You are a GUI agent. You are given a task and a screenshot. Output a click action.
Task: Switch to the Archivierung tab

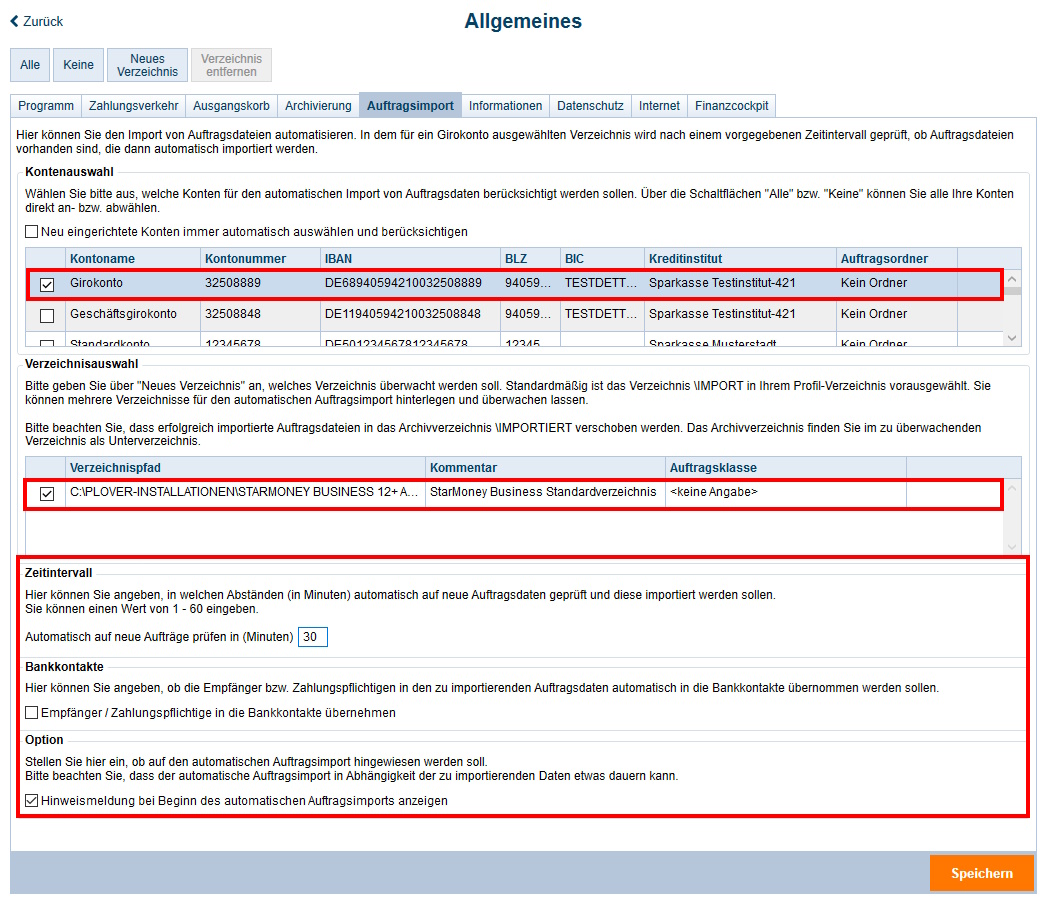pos(318,106)
